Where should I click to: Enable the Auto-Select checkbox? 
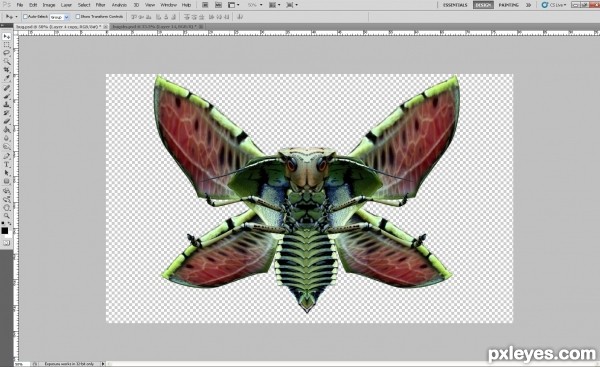(25, 17)
